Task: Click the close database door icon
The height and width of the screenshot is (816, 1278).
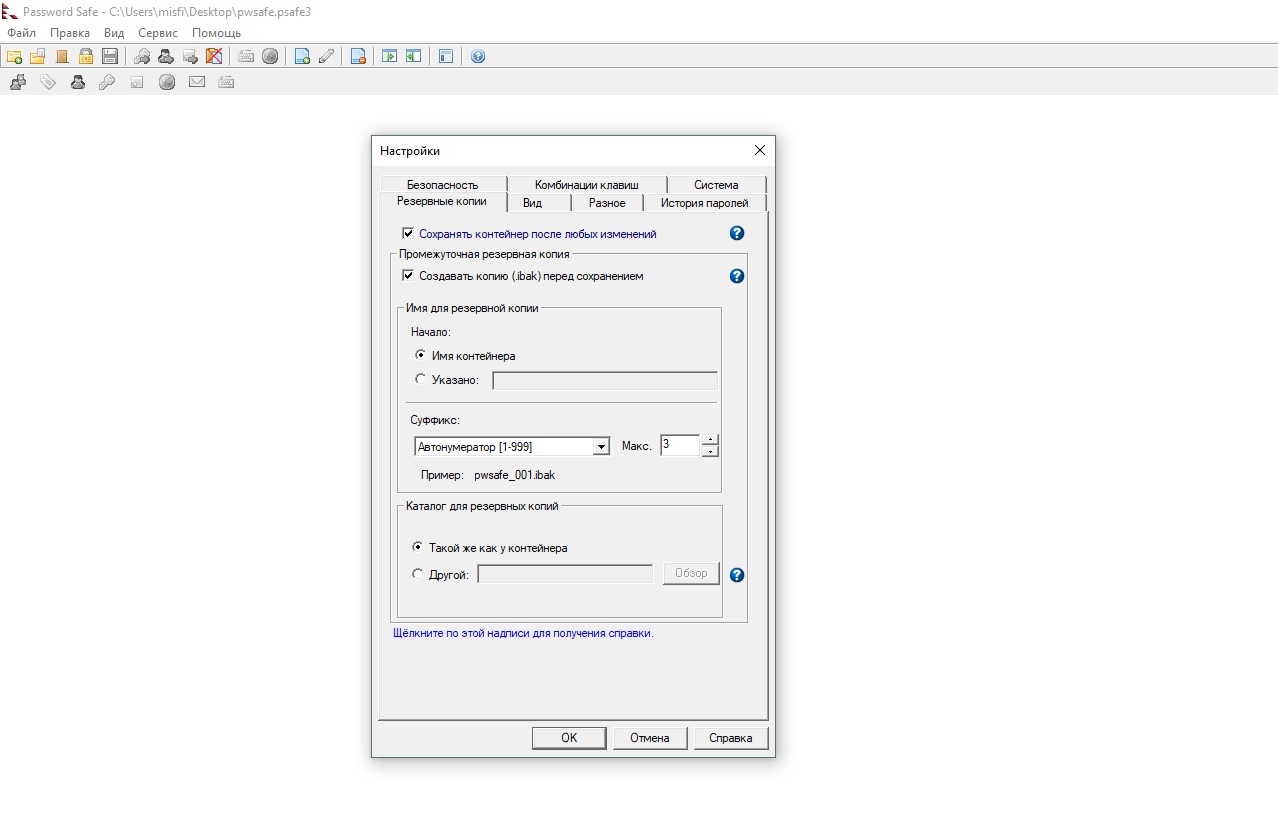Action: click(x=62, y=56)
